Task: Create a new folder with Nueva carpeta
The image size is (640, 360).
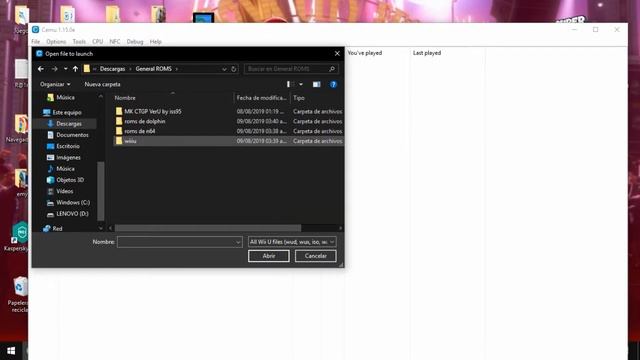Action: (x=102, y=84)
